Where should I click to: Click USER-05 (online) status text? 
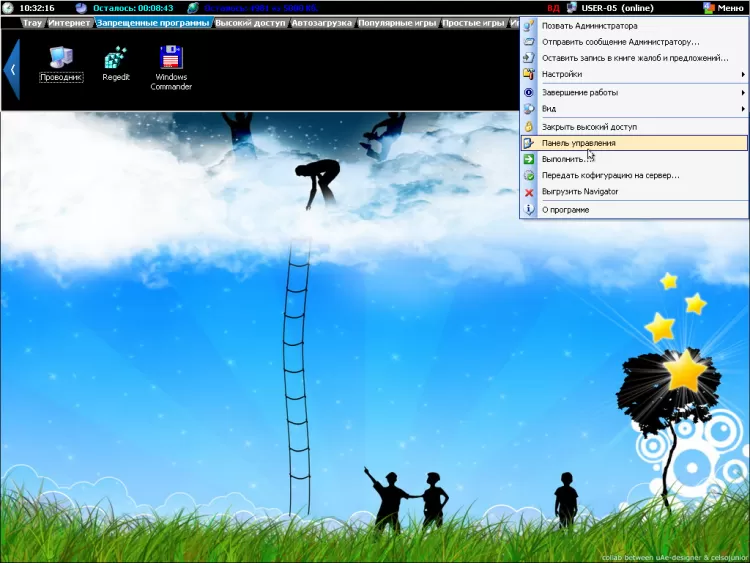coord(618,8)
